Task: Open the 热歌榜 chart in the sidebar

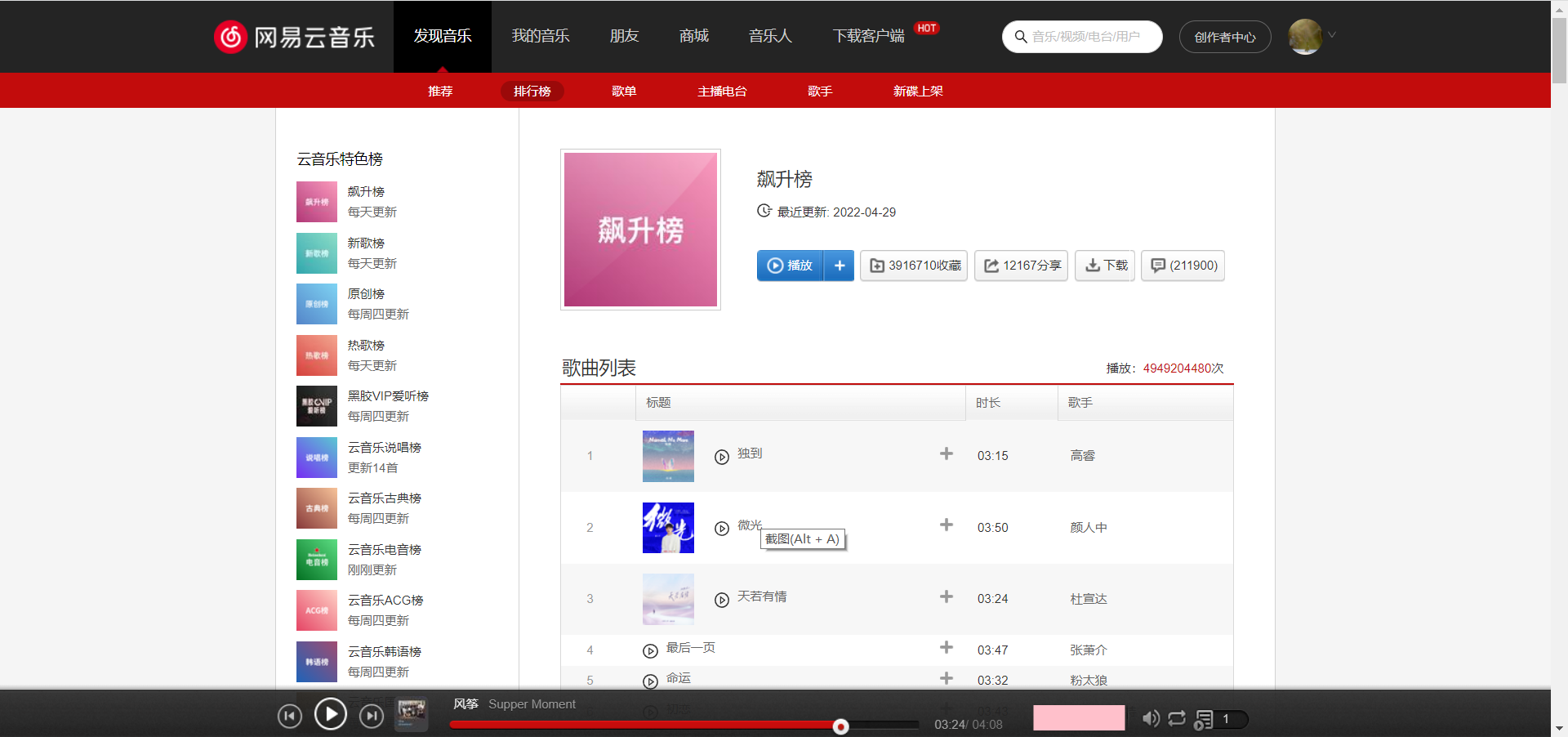Action: point(366,345)
